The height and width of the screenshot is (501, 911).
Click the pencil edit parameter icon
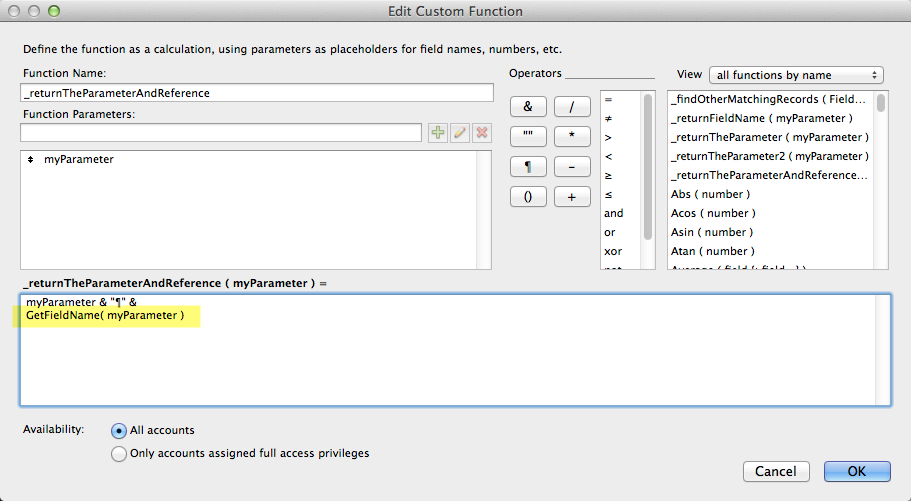(459, 133)
